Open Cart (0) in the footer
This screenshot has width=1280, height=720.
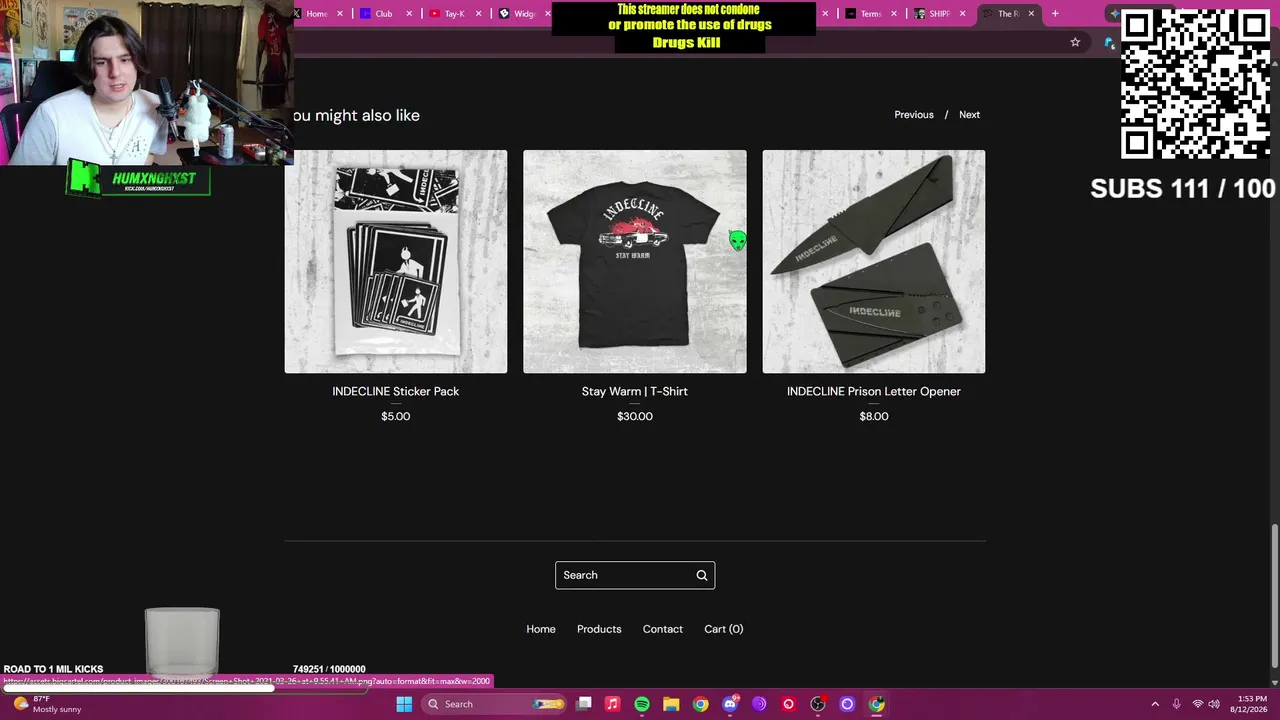pos(724,629)
